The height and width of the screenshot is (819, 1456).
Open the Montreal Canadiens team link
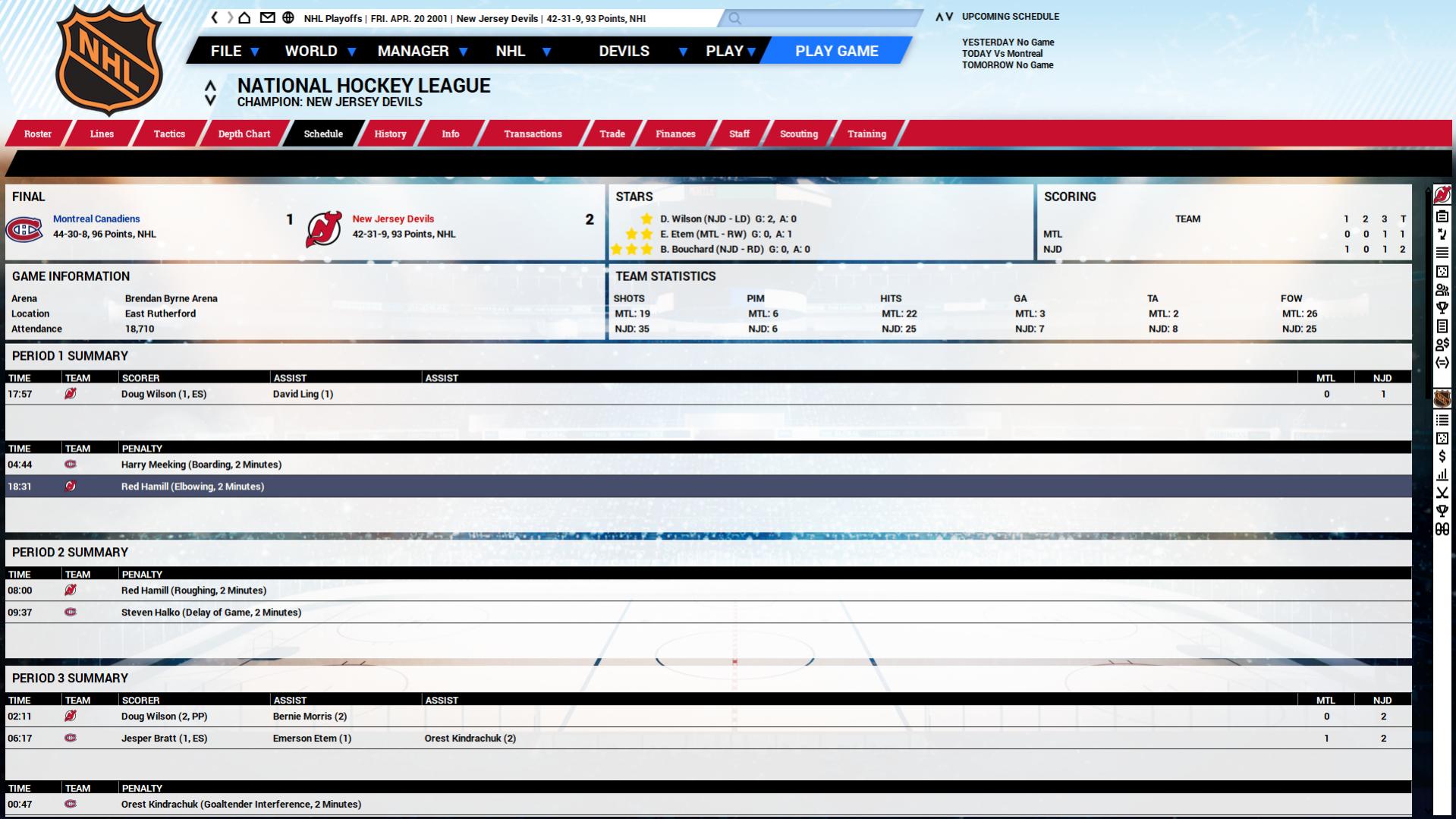pos(96,219)
